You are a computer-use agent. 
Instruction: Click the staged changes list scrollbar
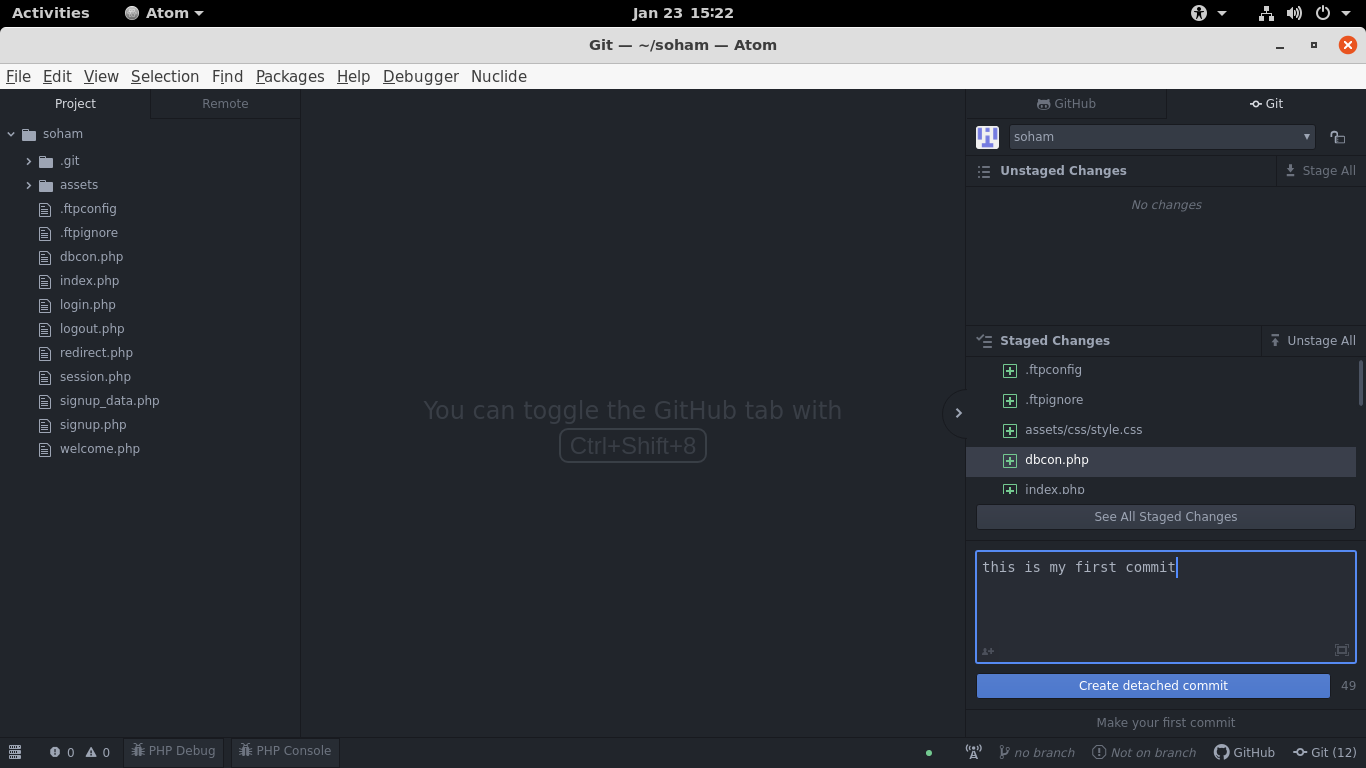[x=1360, y=383]
